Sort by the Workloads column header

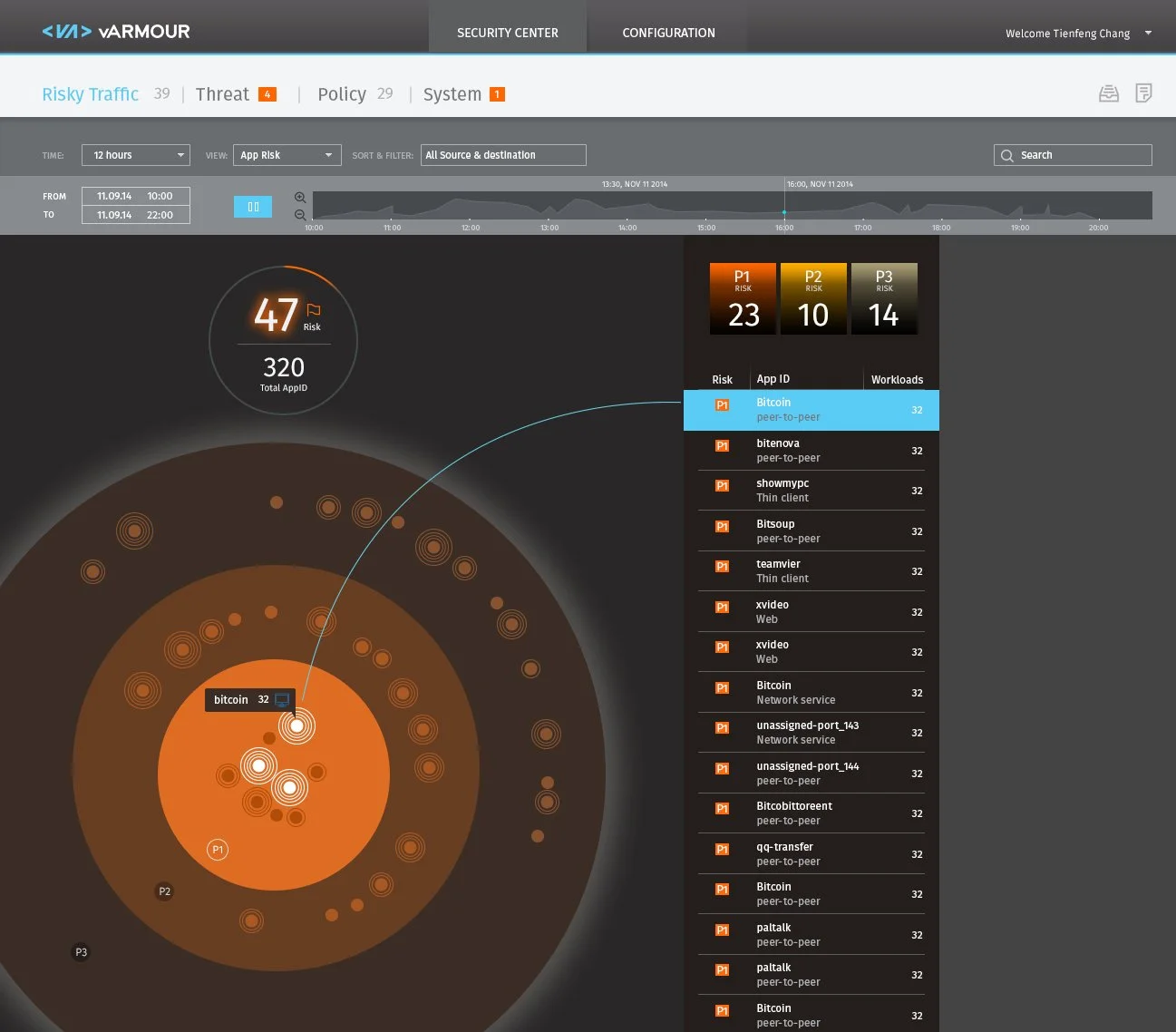pyautogui.click(x=897, y=380)
